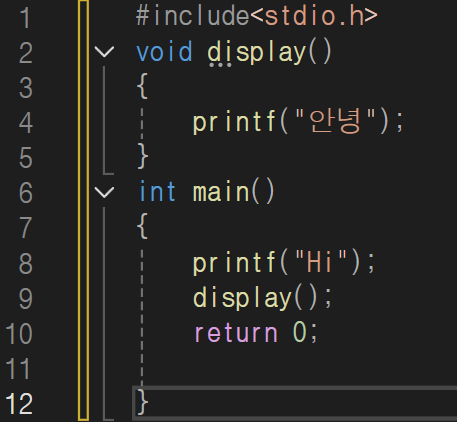This screenshot has height=422, width=457.
Task: Select line number 7 in gutter
Action: pyautogui.click(x=26, y=228)
